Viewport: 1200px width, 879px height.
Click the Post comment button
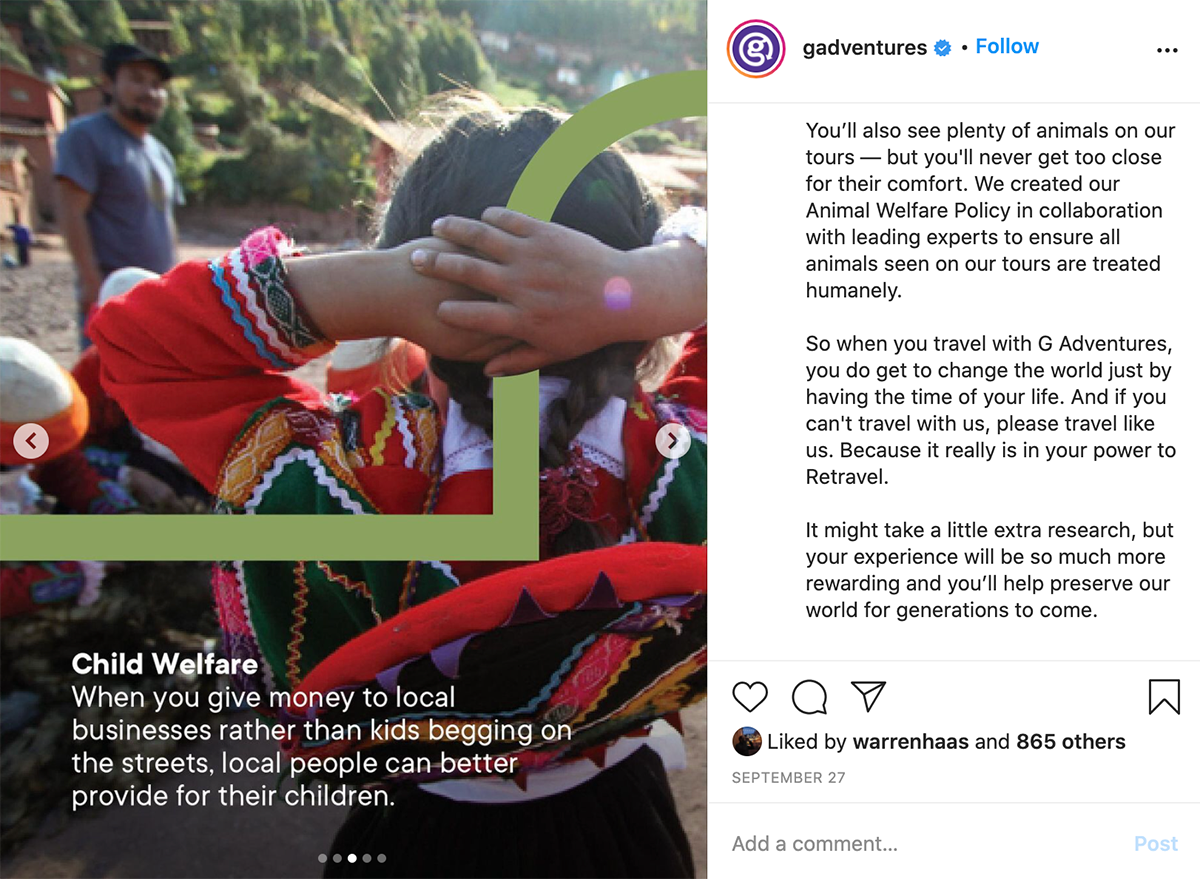(x=1156, y=844)
